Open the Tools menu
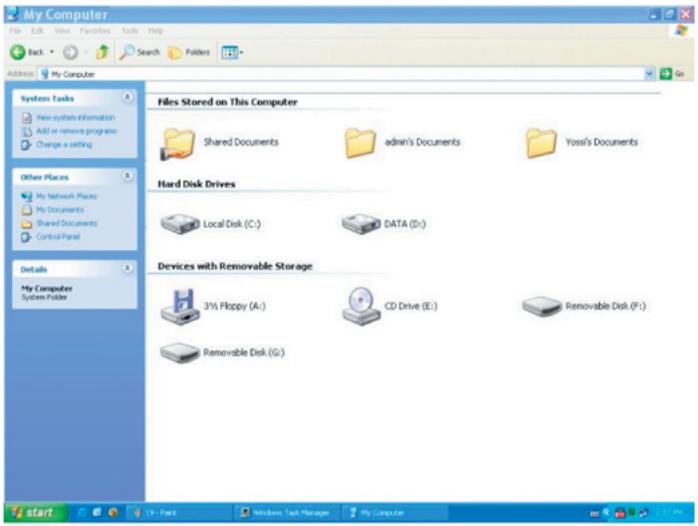The image size is (698, 526). [x=130, y=31]
